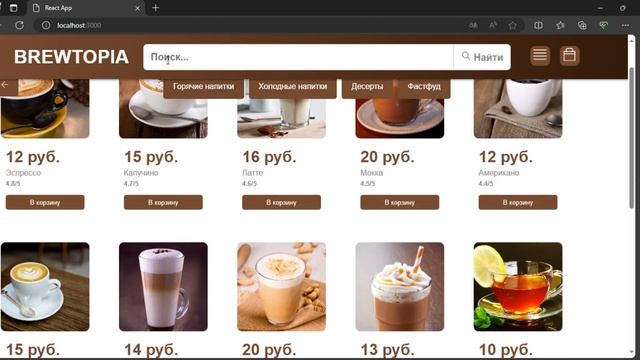This screenshot has height=360, width=640.
Task: Click the Найти search button
Action: click(x=482, y=57)
